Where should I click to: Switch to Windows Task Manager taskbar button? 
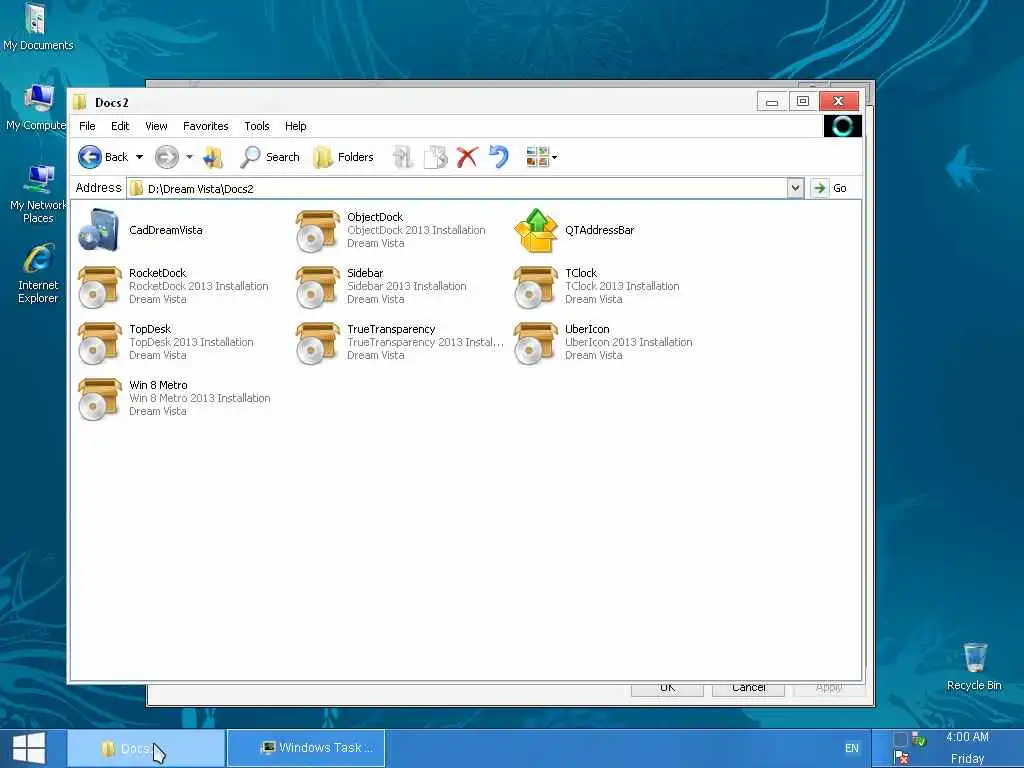tap(306, 748)
